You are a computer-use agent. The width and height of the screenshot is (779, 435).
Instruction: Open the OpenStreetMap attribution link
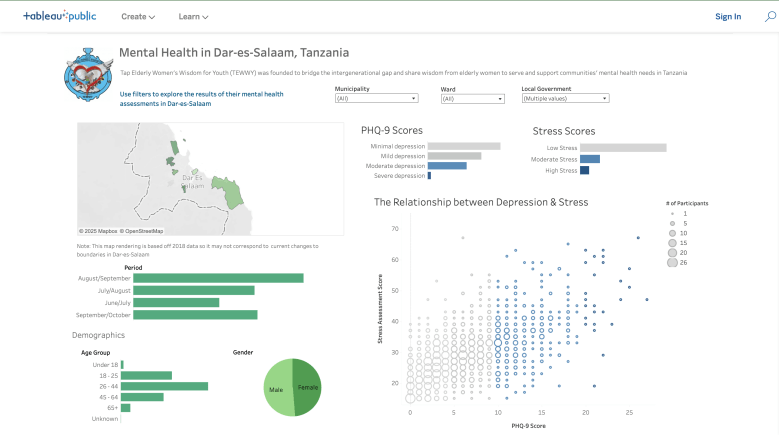click(x=142, y=231)
